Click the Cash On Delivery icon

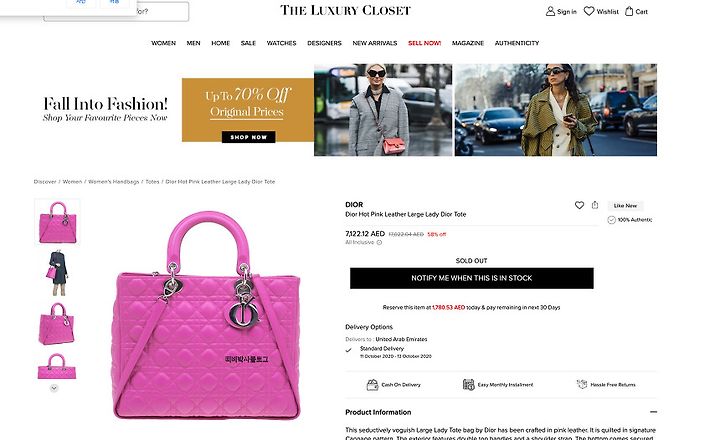click(372, 385)
